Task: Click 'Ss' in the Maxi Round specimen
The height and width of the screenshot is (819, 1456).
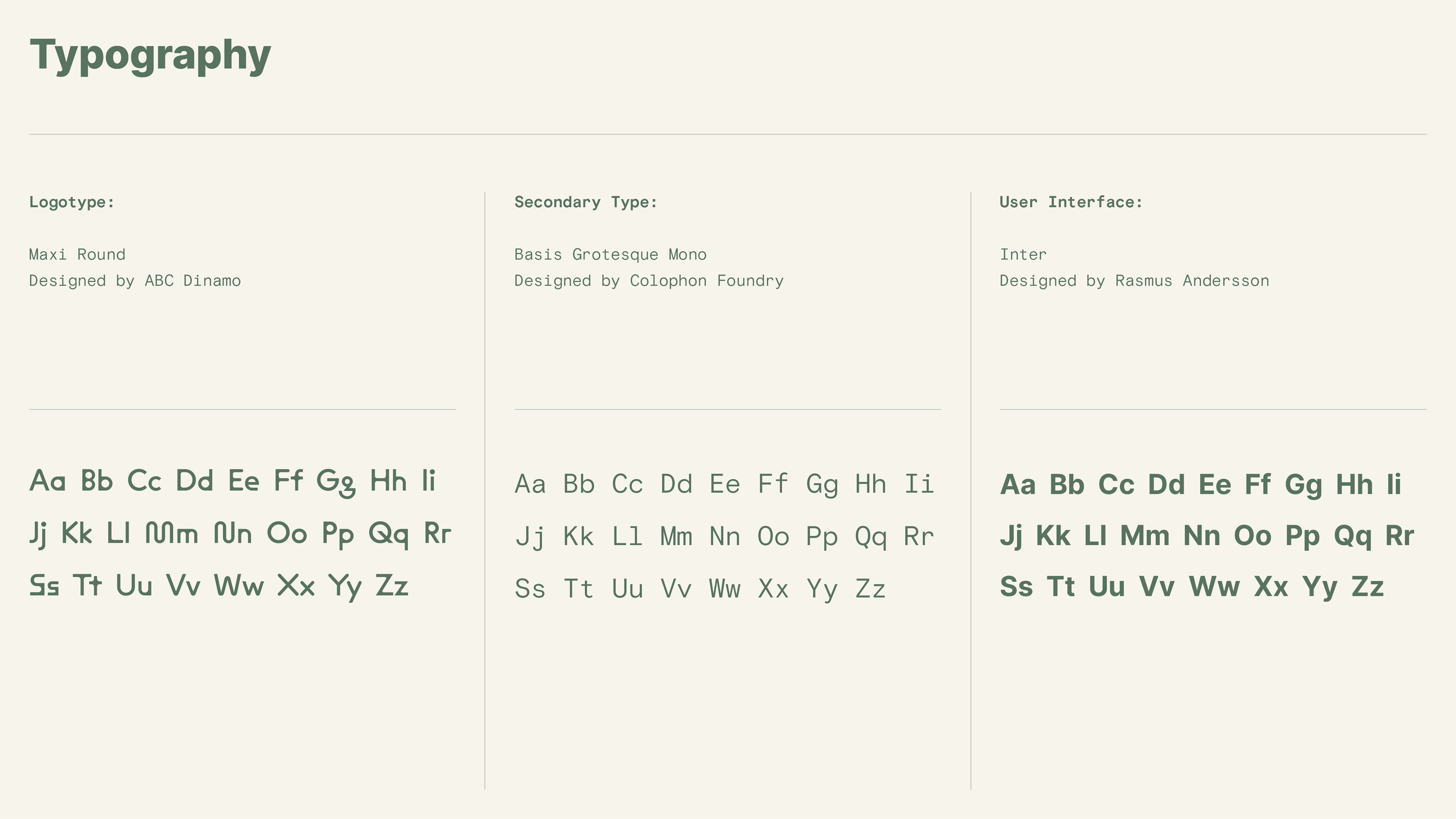Action: (x=44, y=585)
